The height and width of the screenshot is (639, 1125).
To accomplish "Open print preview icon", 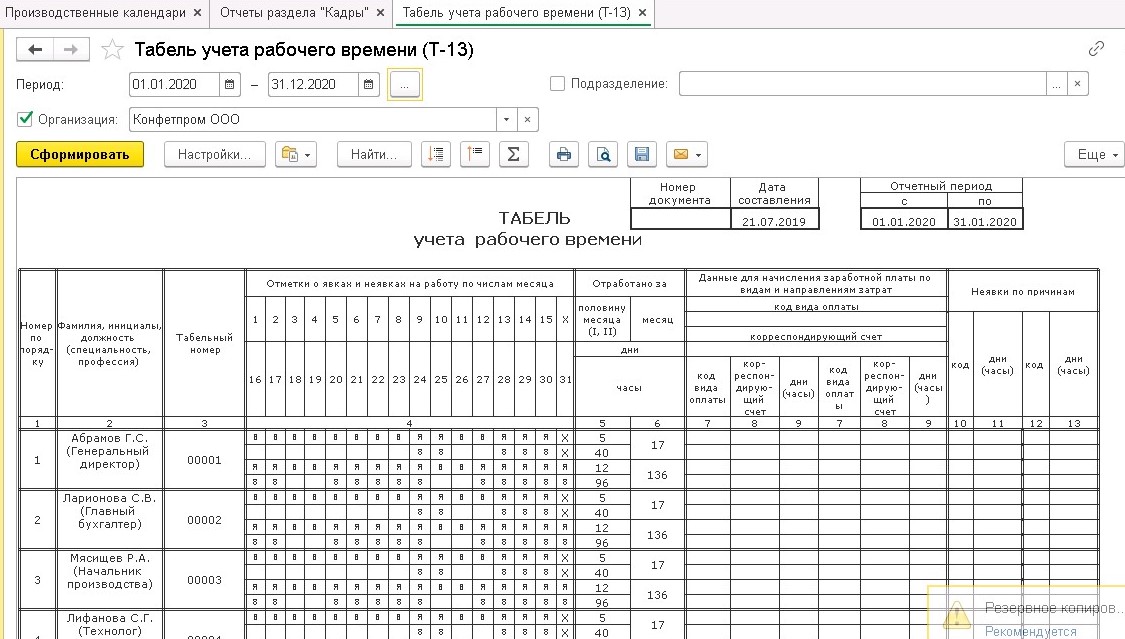I will [603, 154].
